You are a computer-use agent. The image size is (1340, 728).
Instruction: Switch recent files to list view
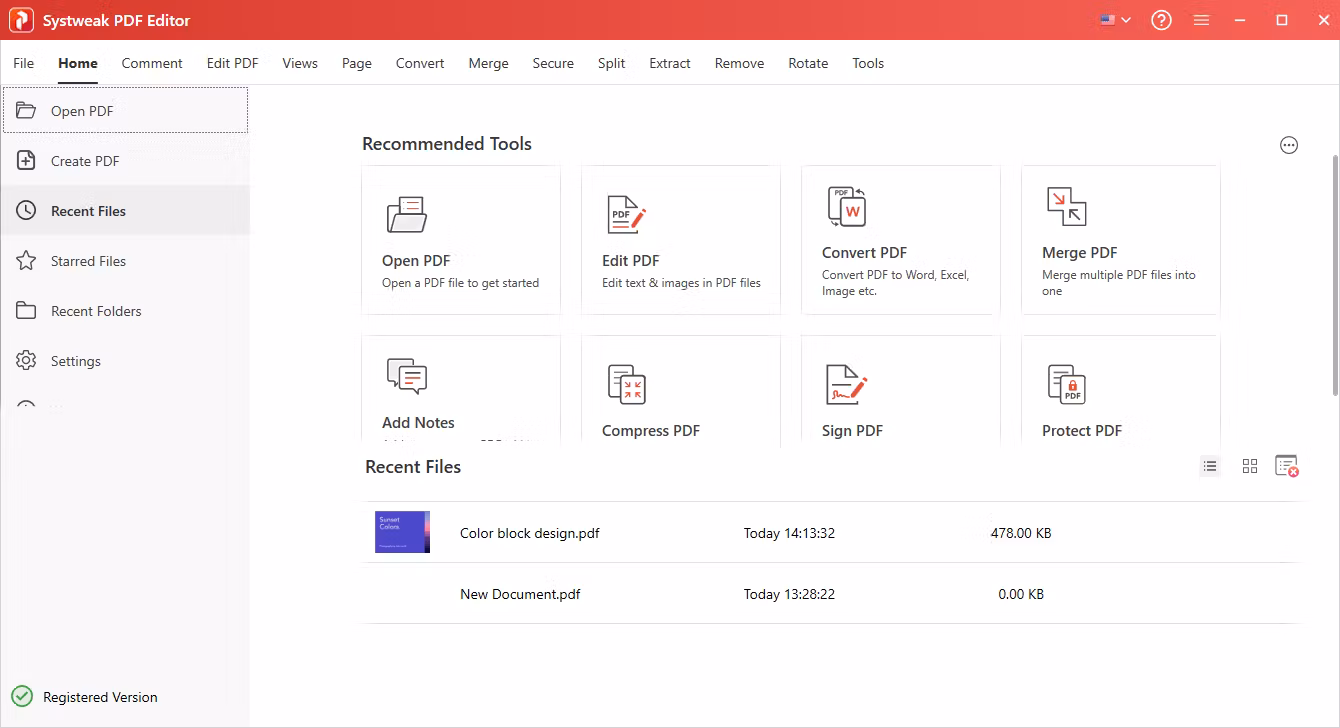[x=1210, y=466]
